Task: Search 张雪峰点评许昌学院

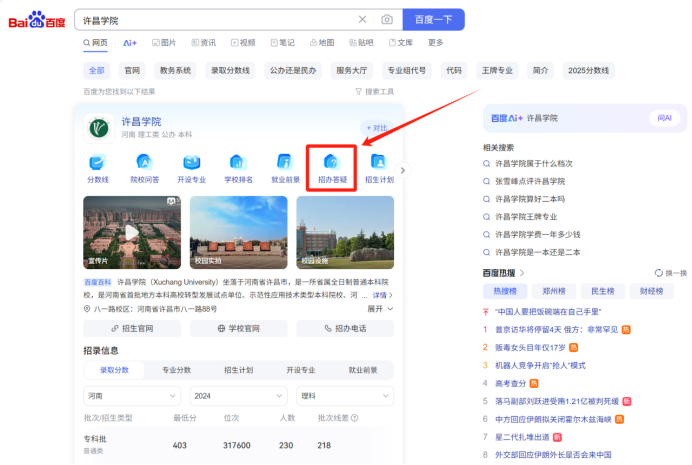Action: pos(530,181)
